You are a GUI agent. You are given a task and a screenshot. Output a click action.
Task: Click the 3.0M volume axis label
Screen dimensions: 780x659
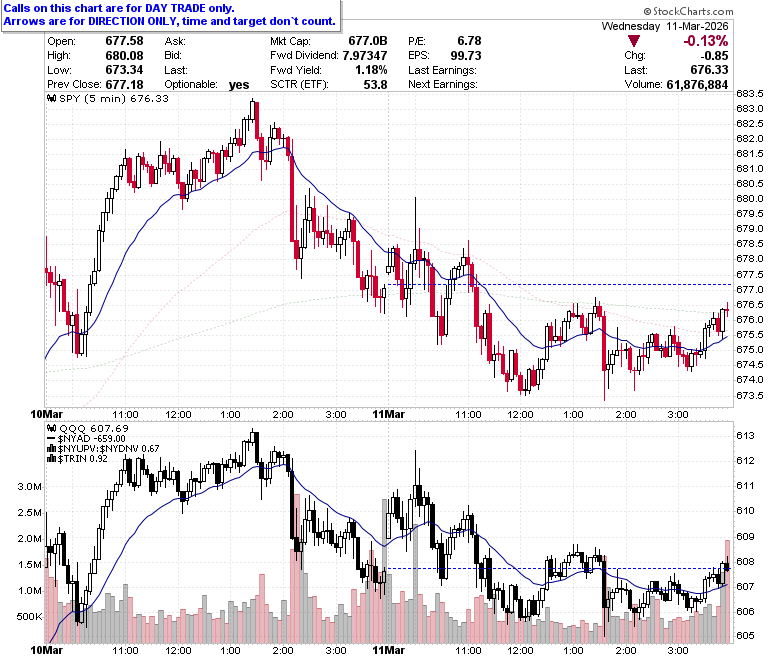coord(29,486)
